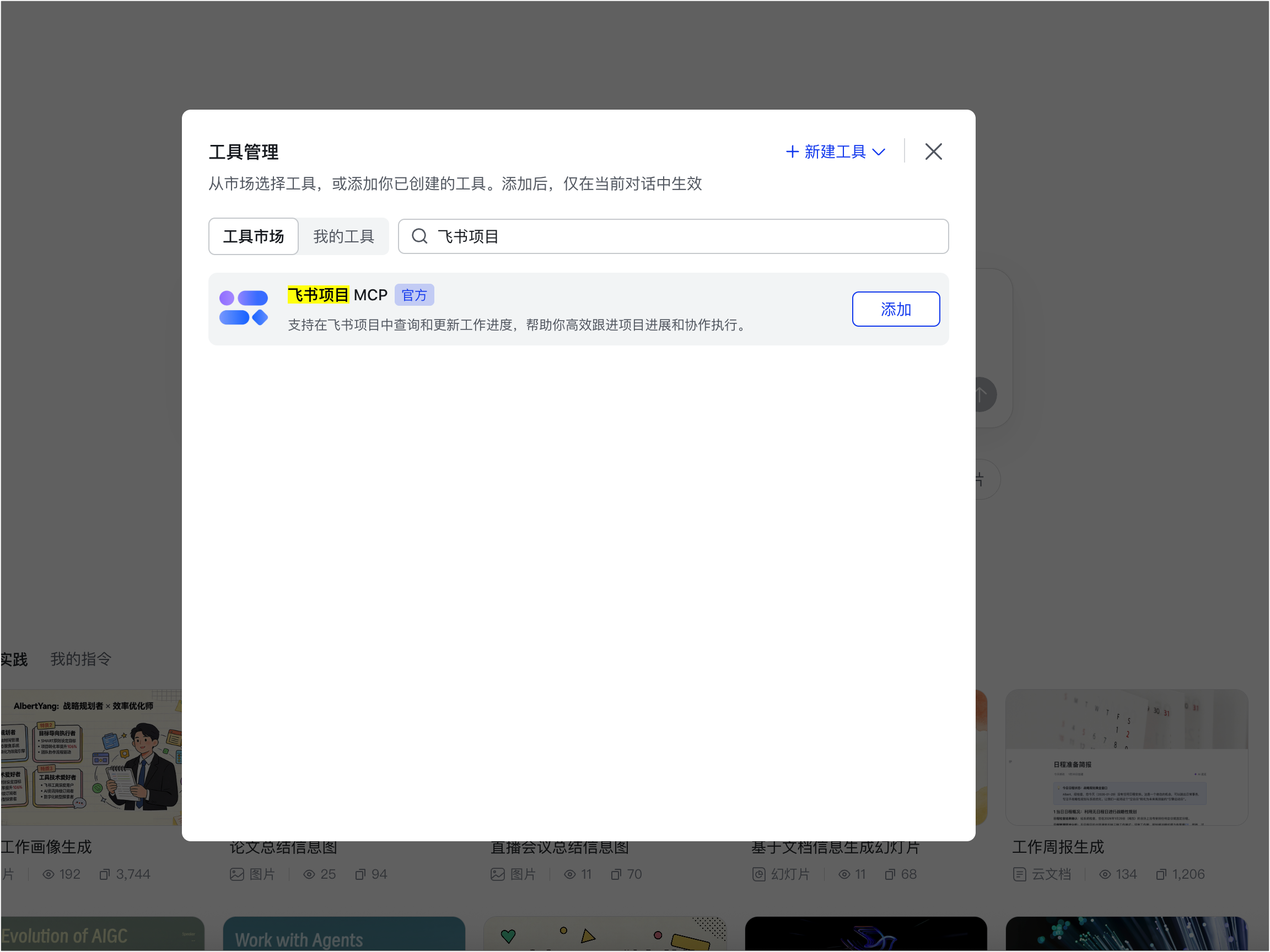This screenshot has height=952, width=1270.
Task: Click the send arrow button behind dialog
Action: click(982, 395)
